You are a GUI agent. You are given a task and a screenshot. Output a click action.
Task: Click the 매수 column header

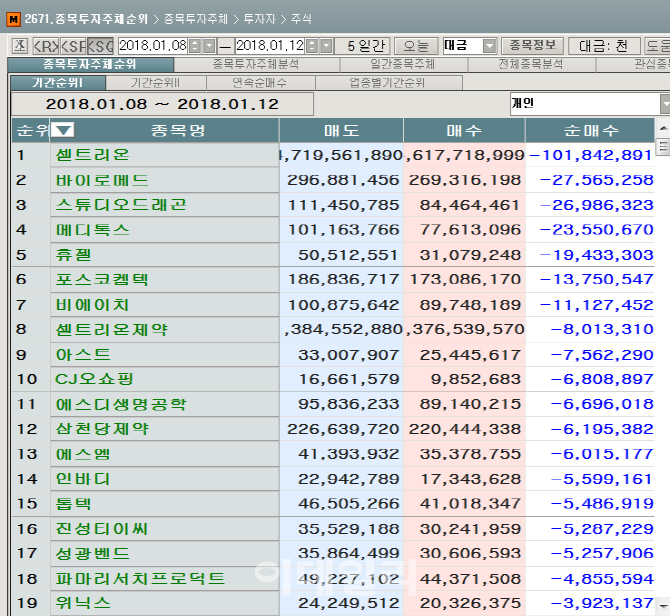(464, 130)
